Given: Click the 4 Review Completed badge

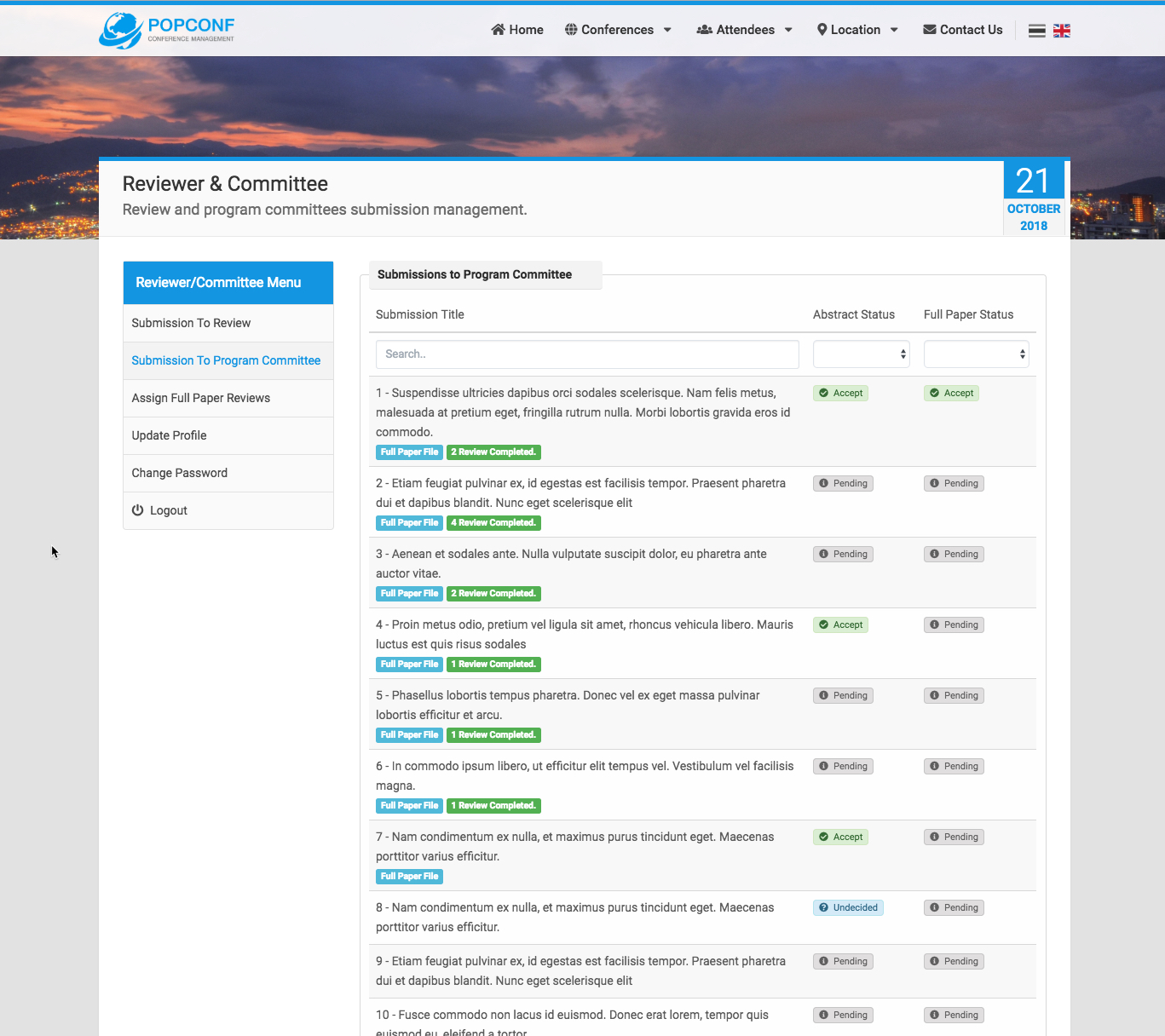Looking at the screenshot, I should pos(493,523).
